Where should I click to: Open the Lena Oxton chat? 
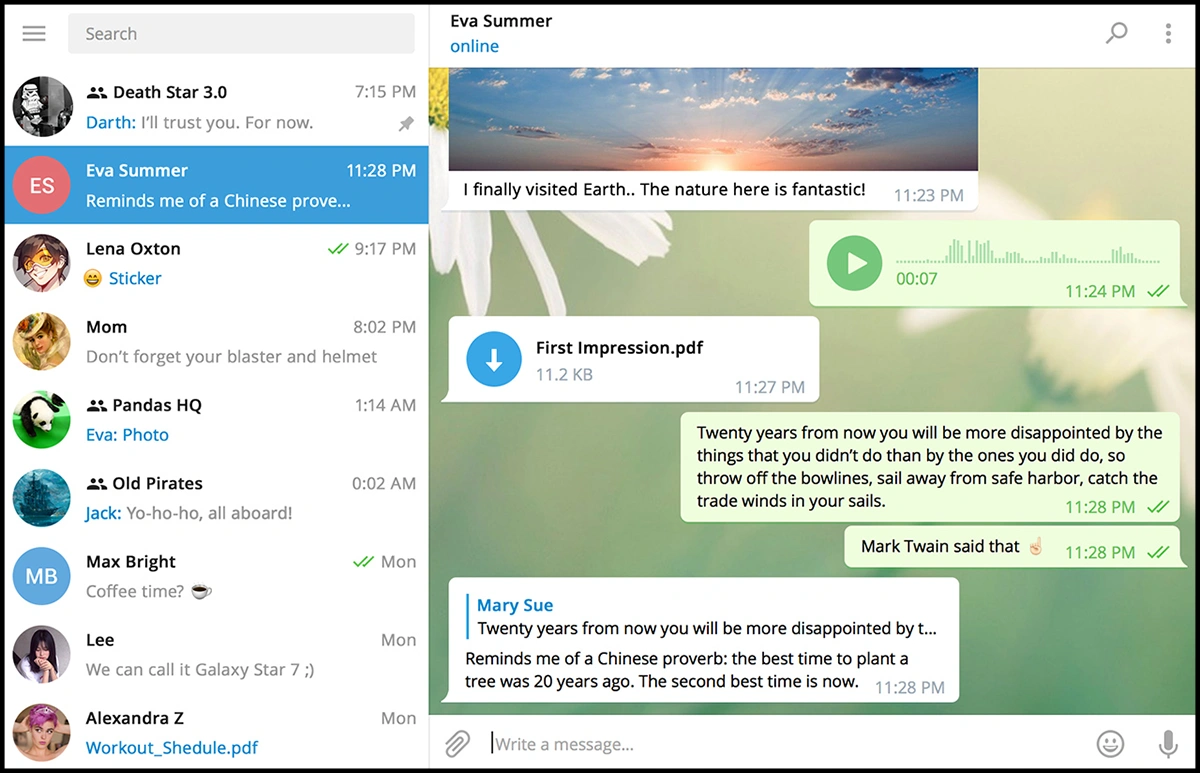(x=216, y=263)
